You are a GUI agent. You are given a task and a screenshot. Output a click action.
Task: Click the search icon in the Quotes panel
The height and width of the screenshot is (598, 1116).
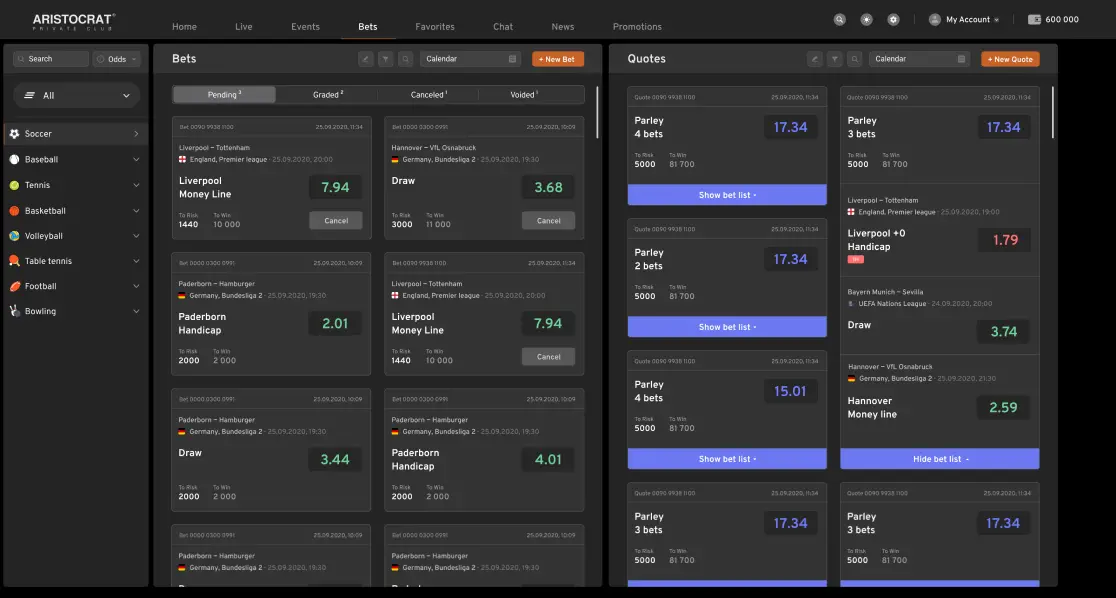855,59
